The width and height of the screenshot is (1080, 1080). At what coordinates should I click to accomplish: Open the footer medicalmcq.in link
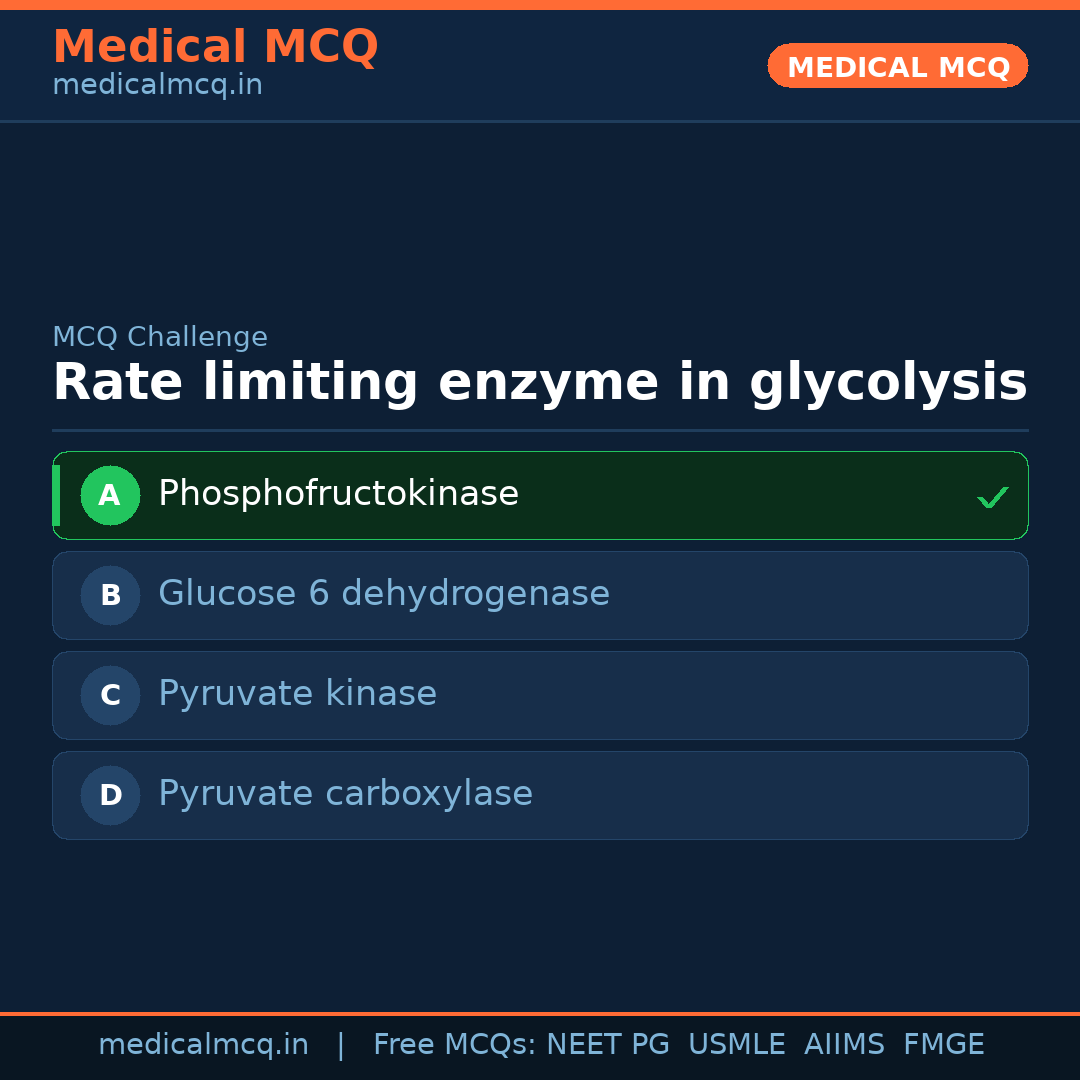[x=203, y=1045]
